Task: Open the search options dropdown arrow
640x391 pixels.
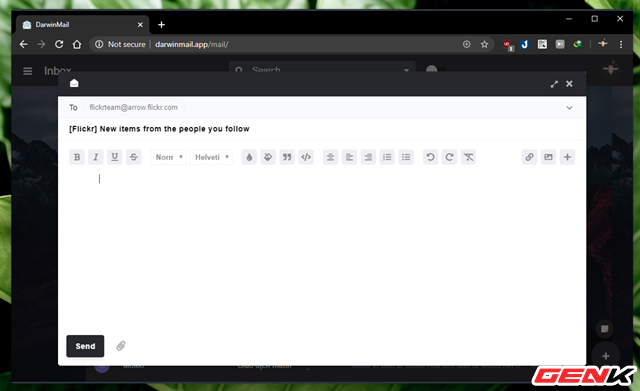Action: pyautogui.click(x=406, y=70)
